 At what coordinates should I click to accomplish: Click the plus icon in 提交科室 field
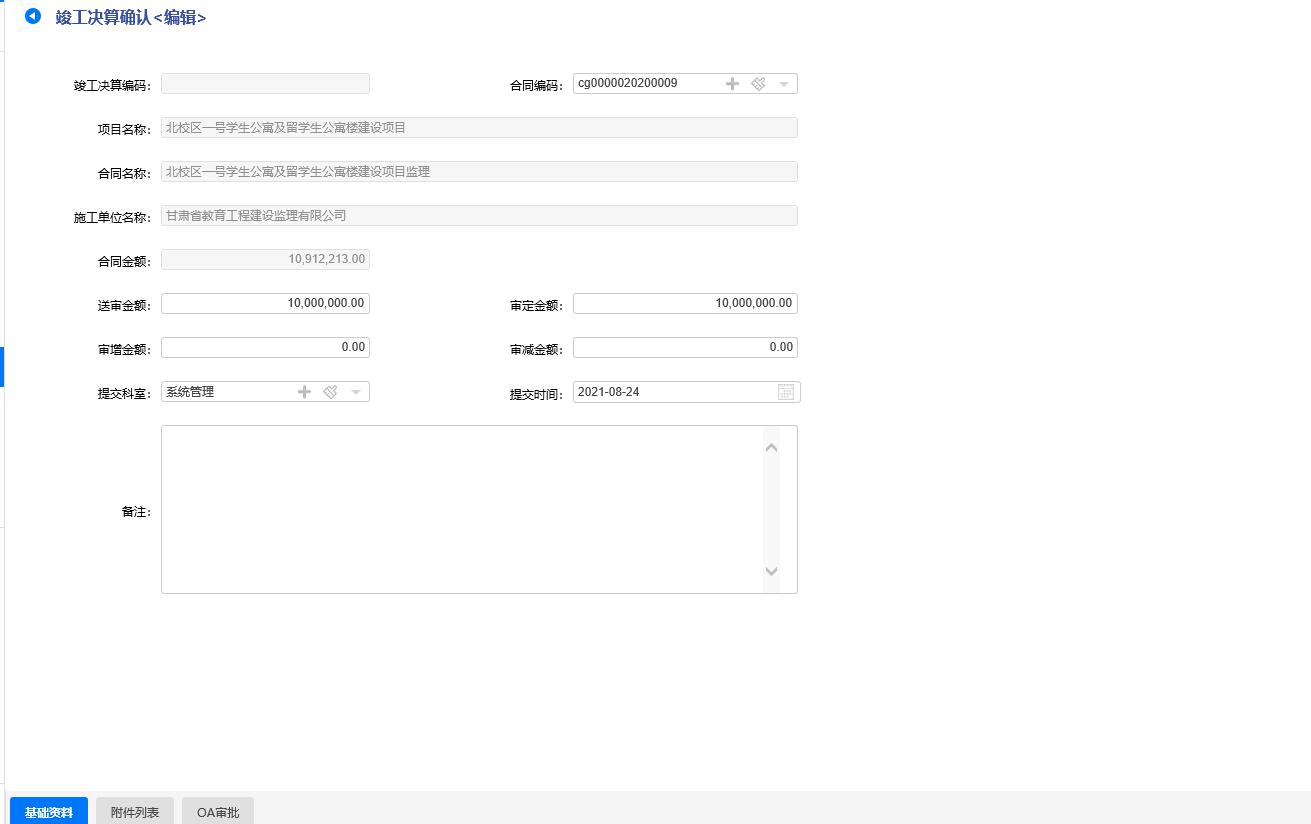(x=304, y=392)
